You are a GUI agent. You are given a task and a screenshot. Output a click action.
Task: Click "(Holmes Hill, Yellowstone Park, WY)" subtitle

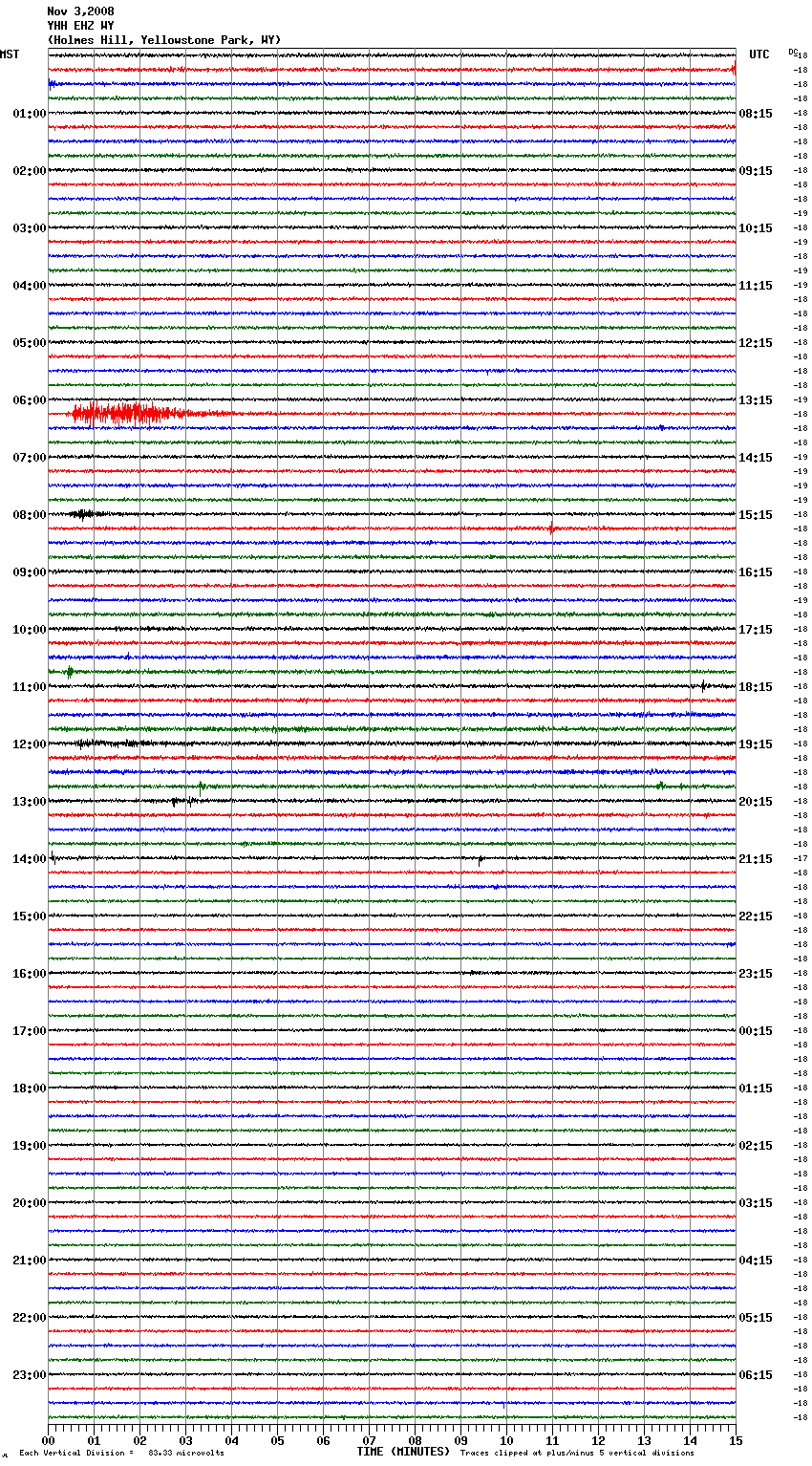pyautogui.click(x=164, y=40)
